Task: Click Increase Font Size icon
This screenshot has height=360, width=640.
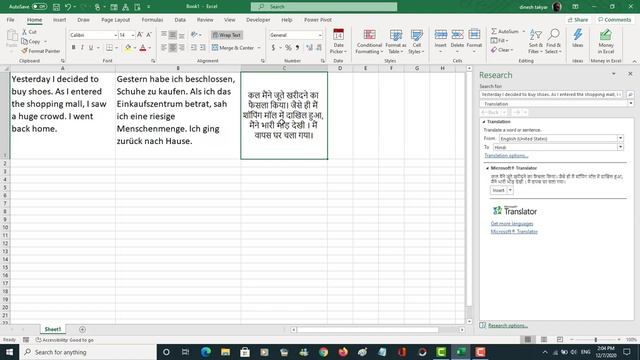Action: coord(140,35)
